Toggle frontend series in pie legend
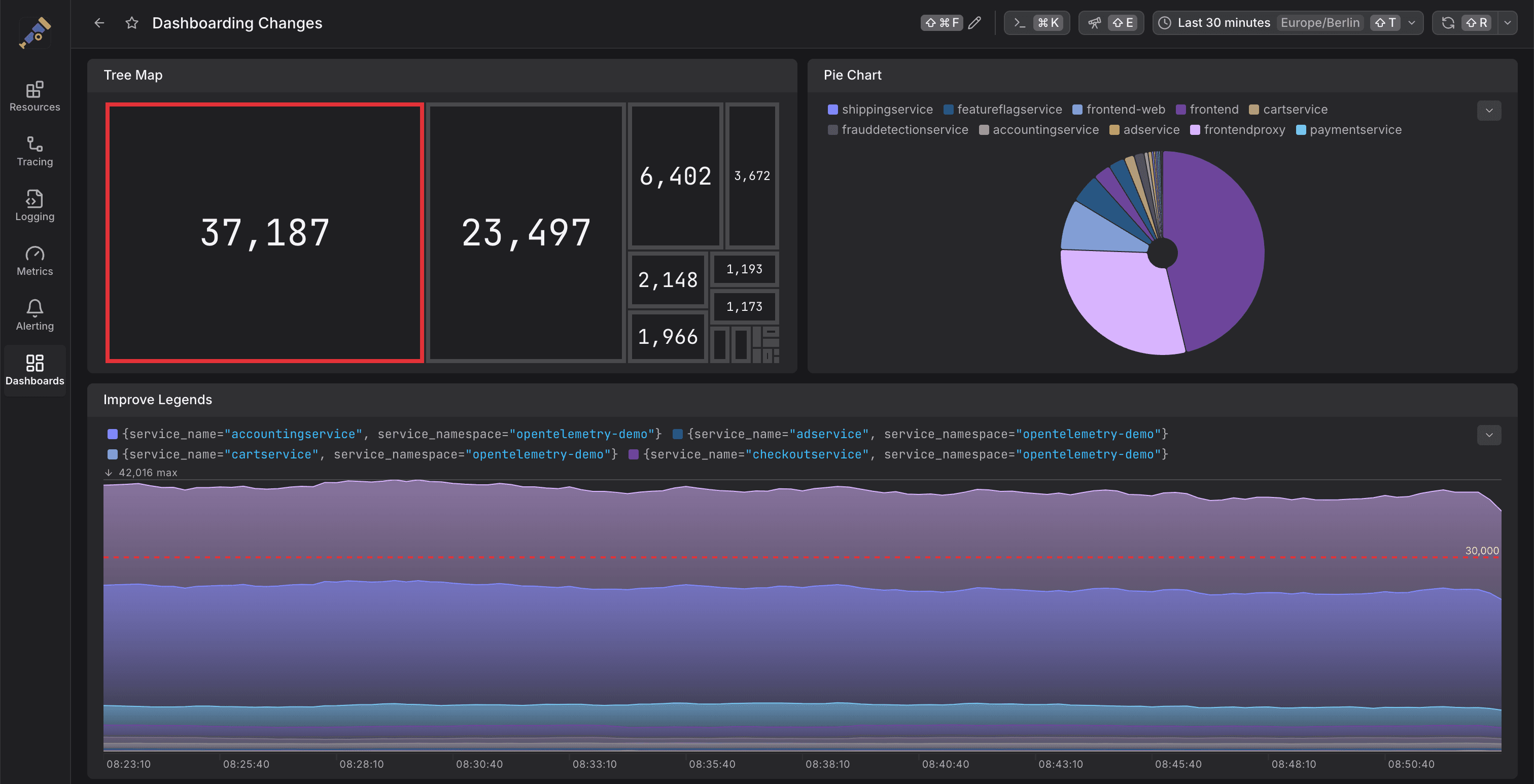Image resolution: width=1534 pixels, height=784 pixels. (x=1207, y=110)
